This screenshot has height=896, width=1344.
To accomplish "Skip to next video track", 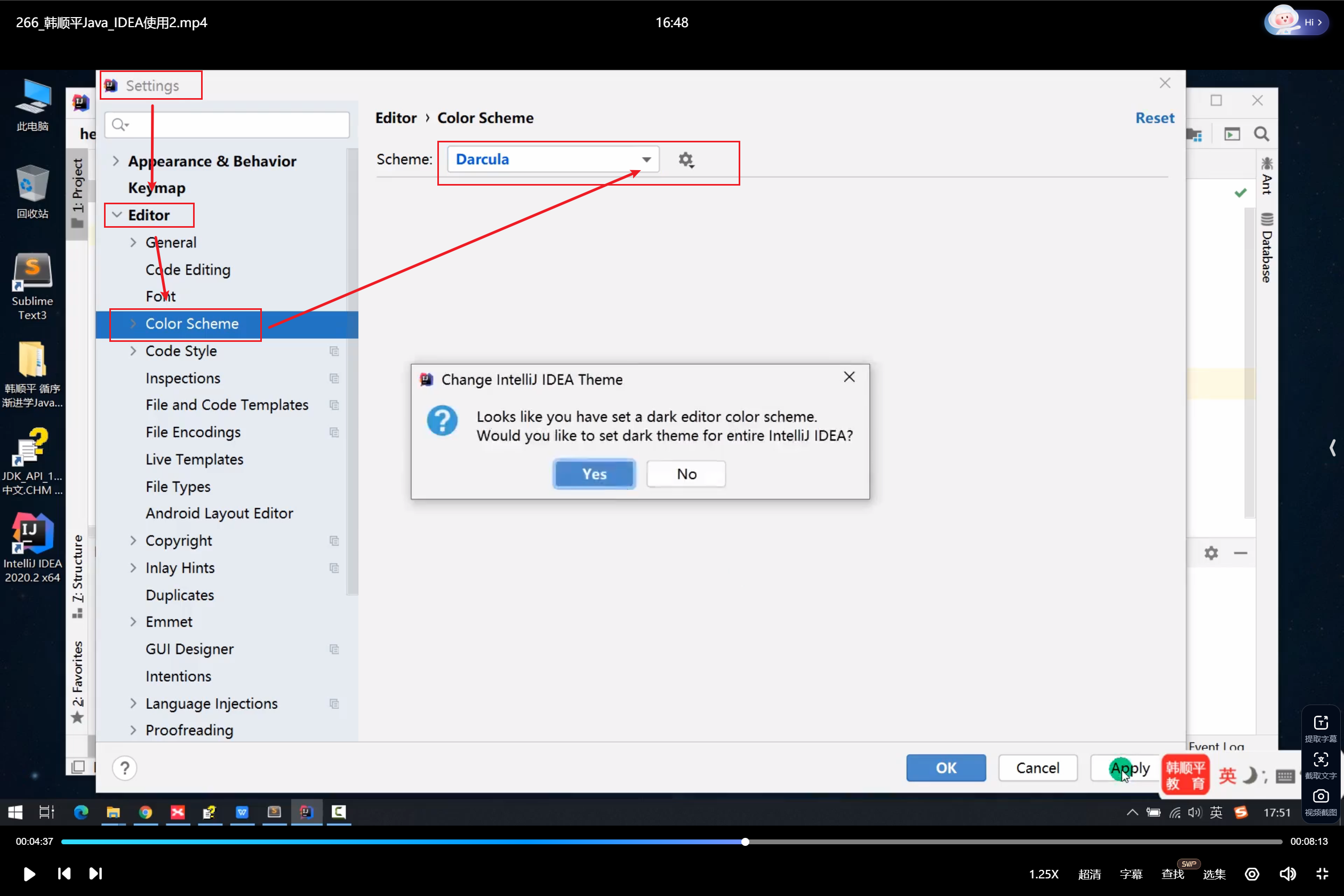I will coord(95,874).
